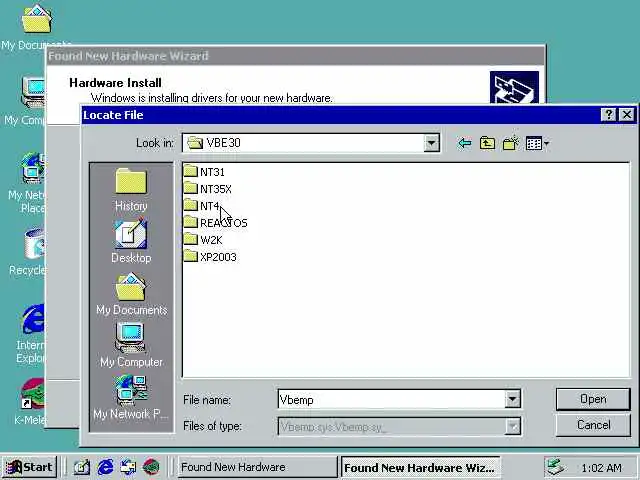
Task: Close the Locate File dialog
Action: pos(627,115)
